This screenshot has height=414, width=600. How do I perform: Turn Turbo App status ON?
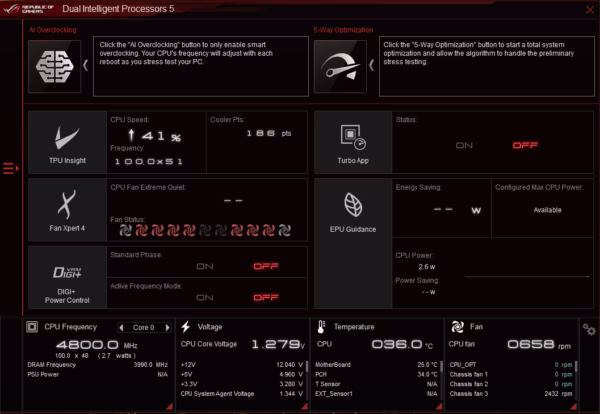point(464,145)
